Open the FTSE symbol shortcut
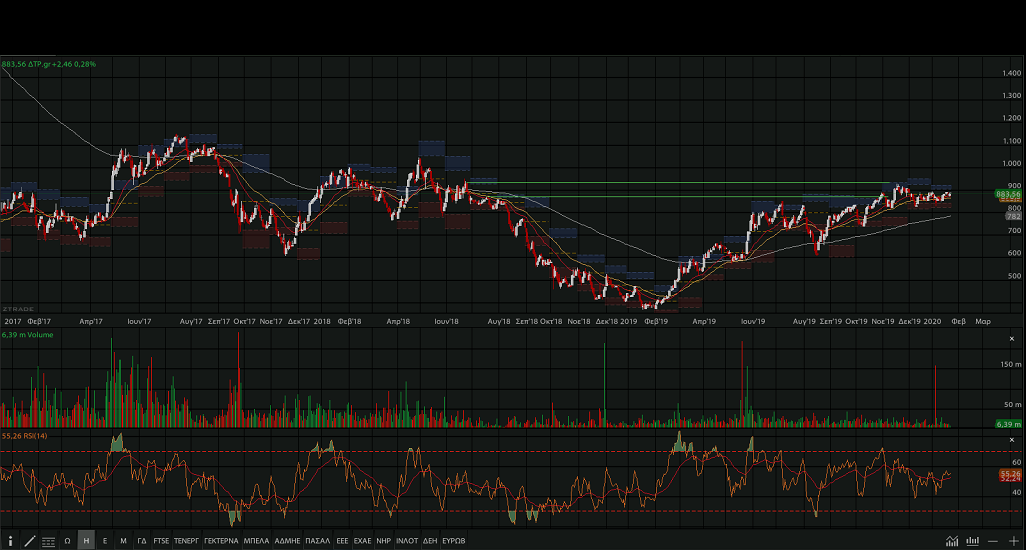Screen dimensions: 1026x550 161,541
